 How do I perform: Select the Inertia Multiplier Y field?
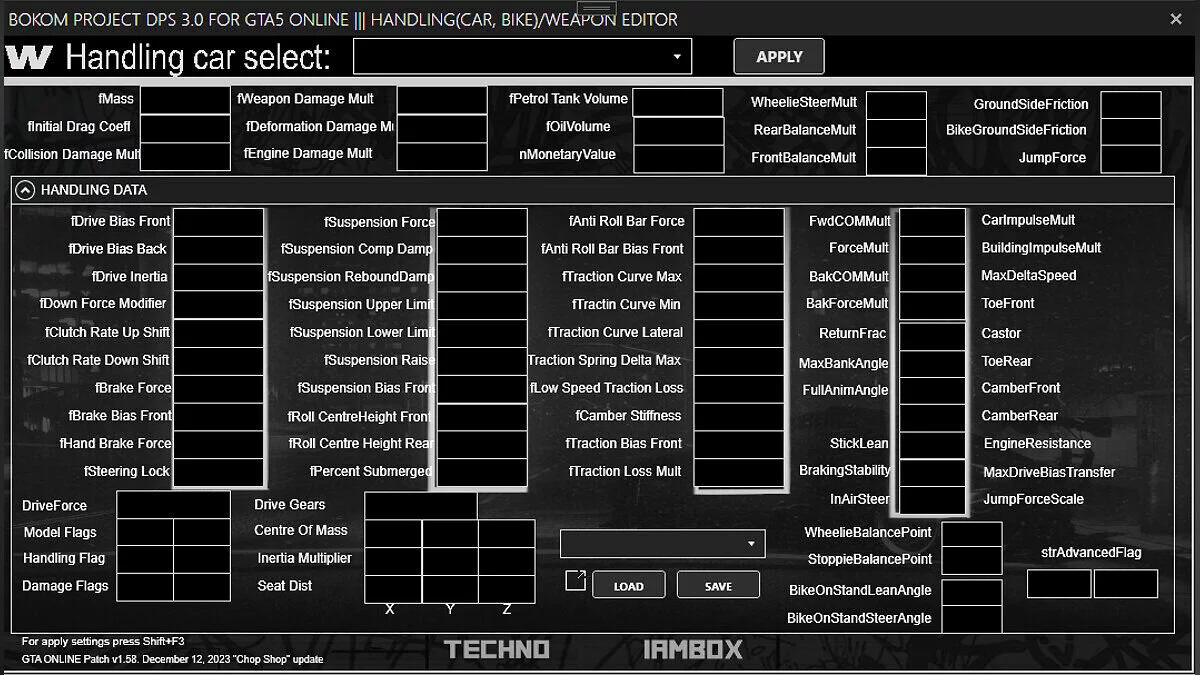[x=450, y=561]
